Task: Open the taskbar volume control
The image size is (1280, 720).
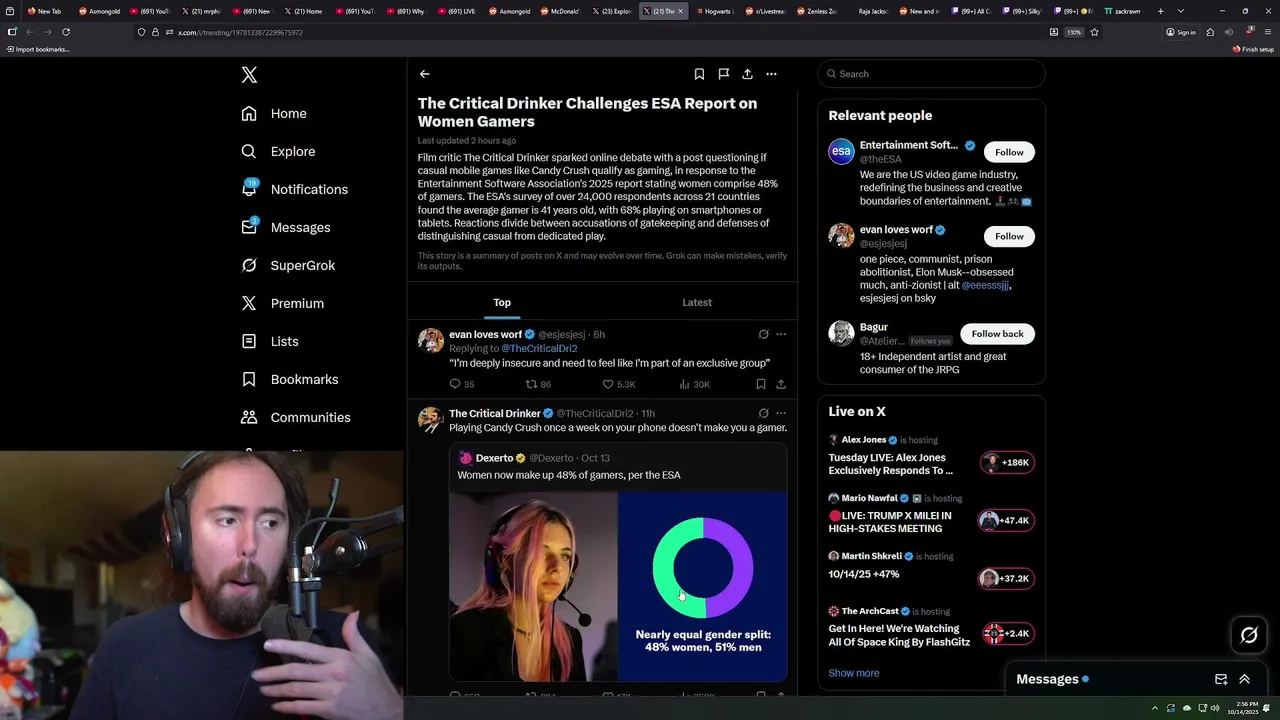Action: tap(1215, 708)
